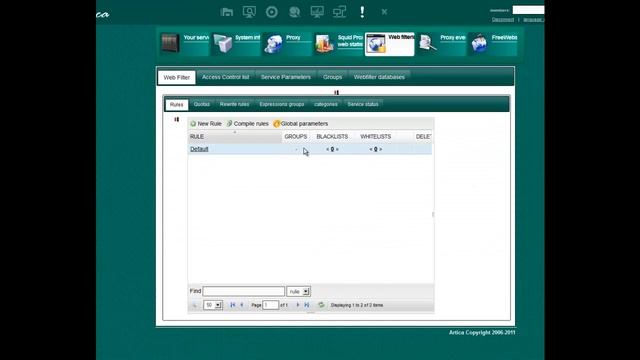Click the circular disc icon in top toolbar

point(271,12)
